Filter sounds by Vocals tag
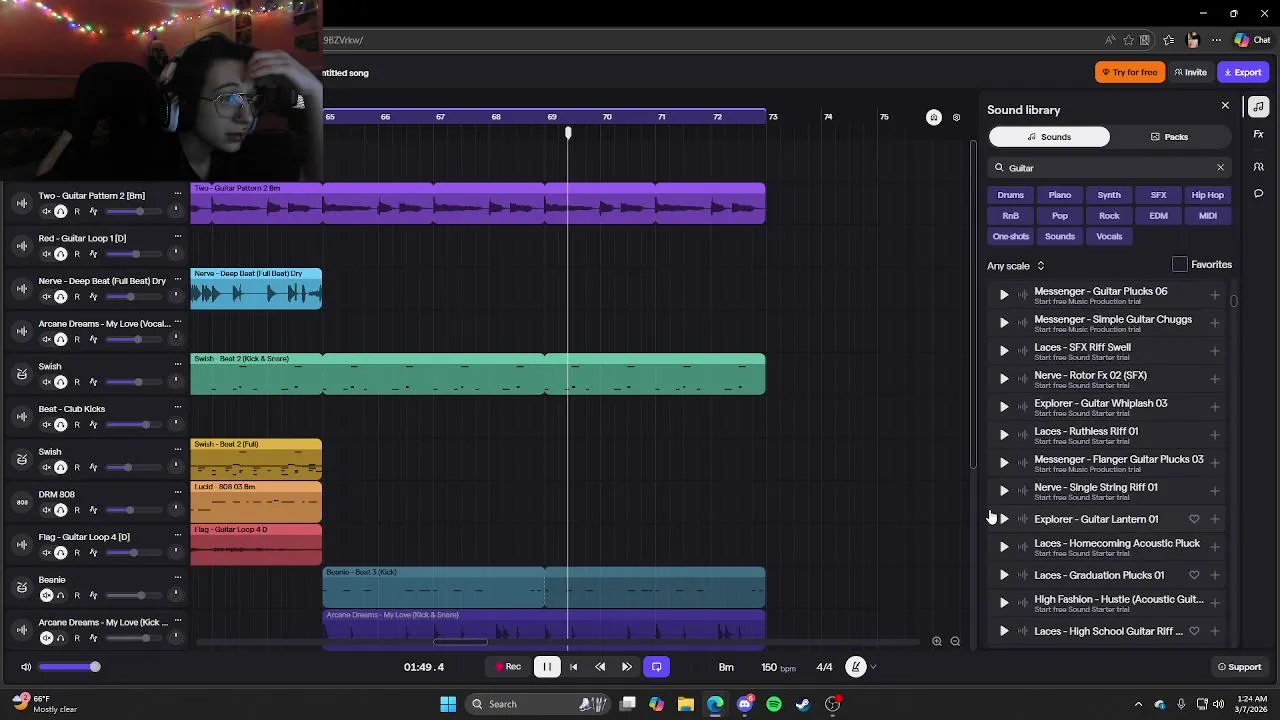This screenshot has height=720, width=1280. click(x=1109, y=237)
